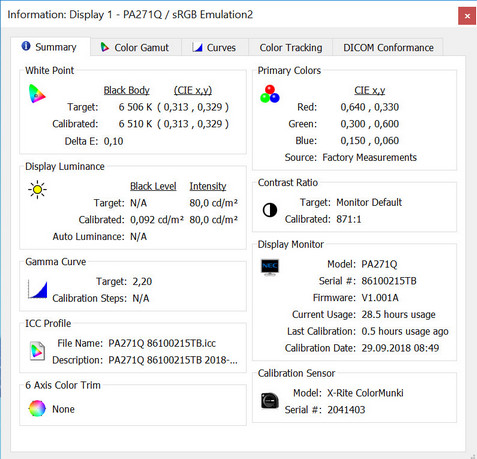Click the Display Luminance sun icon
The height and width of the screenshot is (459, 477).
point(37,190)
